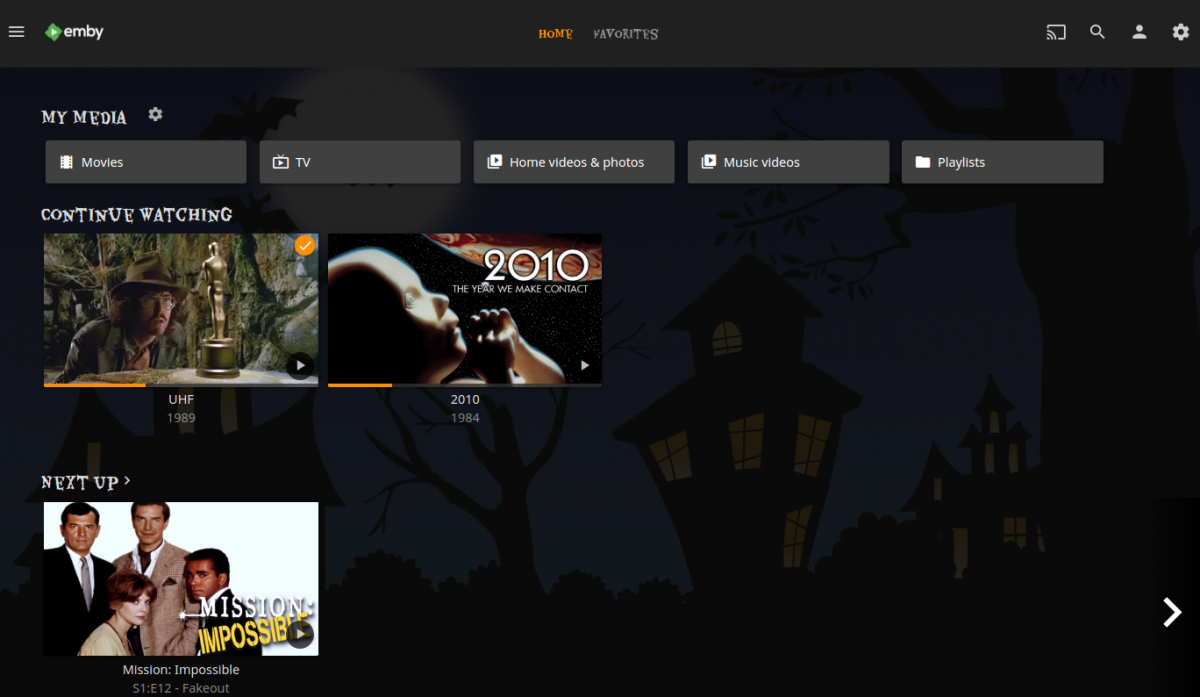The width and height of the screenshot is (1200, 697).
Task: Open the cast to device icon
Action: point(1056,32)
